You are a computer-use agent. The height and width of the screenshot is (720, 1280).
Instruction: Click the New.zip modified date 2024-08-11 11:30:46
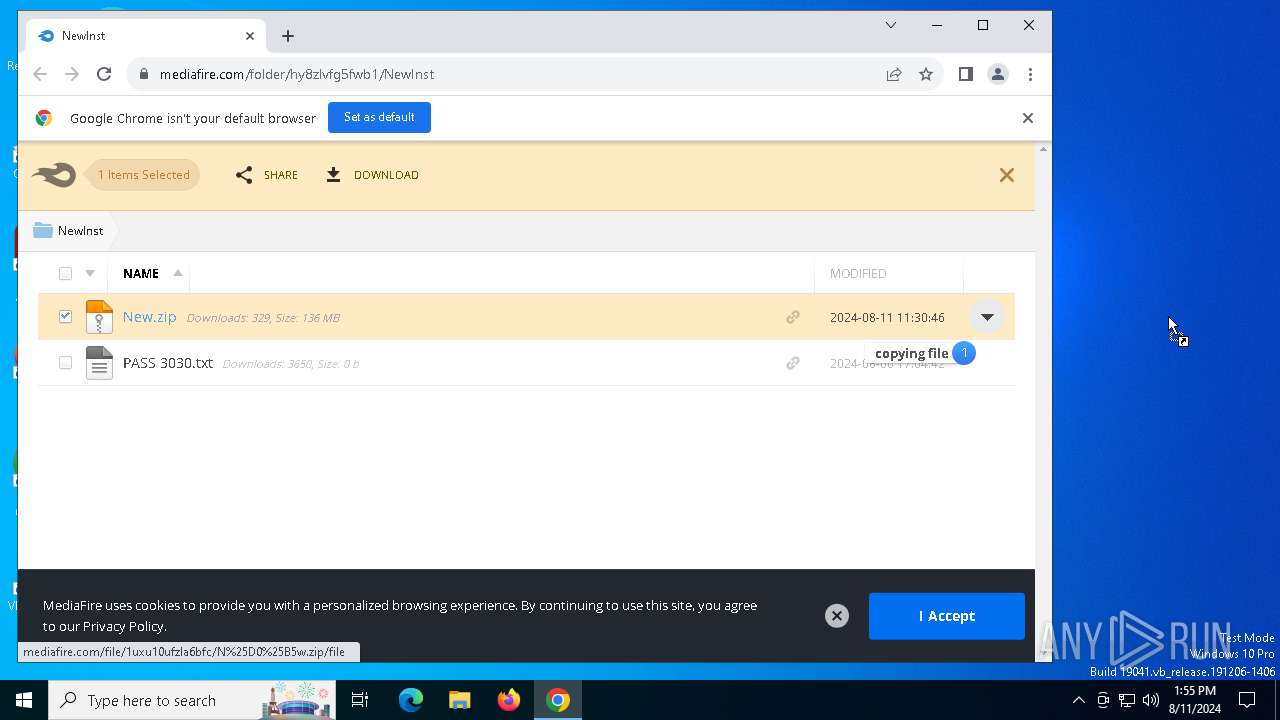887,317
